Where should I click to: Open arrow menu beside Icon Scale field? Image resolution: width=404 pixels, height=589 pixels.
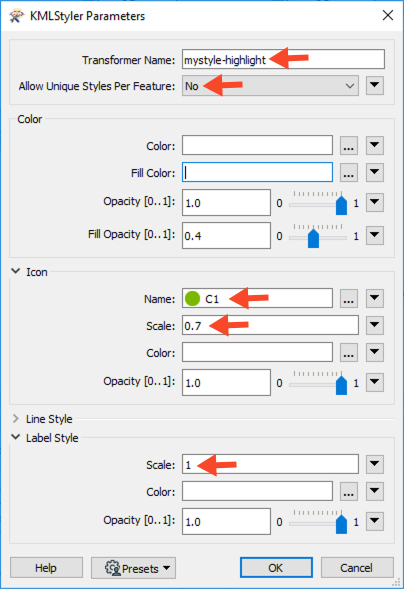(x=375, y=325)
